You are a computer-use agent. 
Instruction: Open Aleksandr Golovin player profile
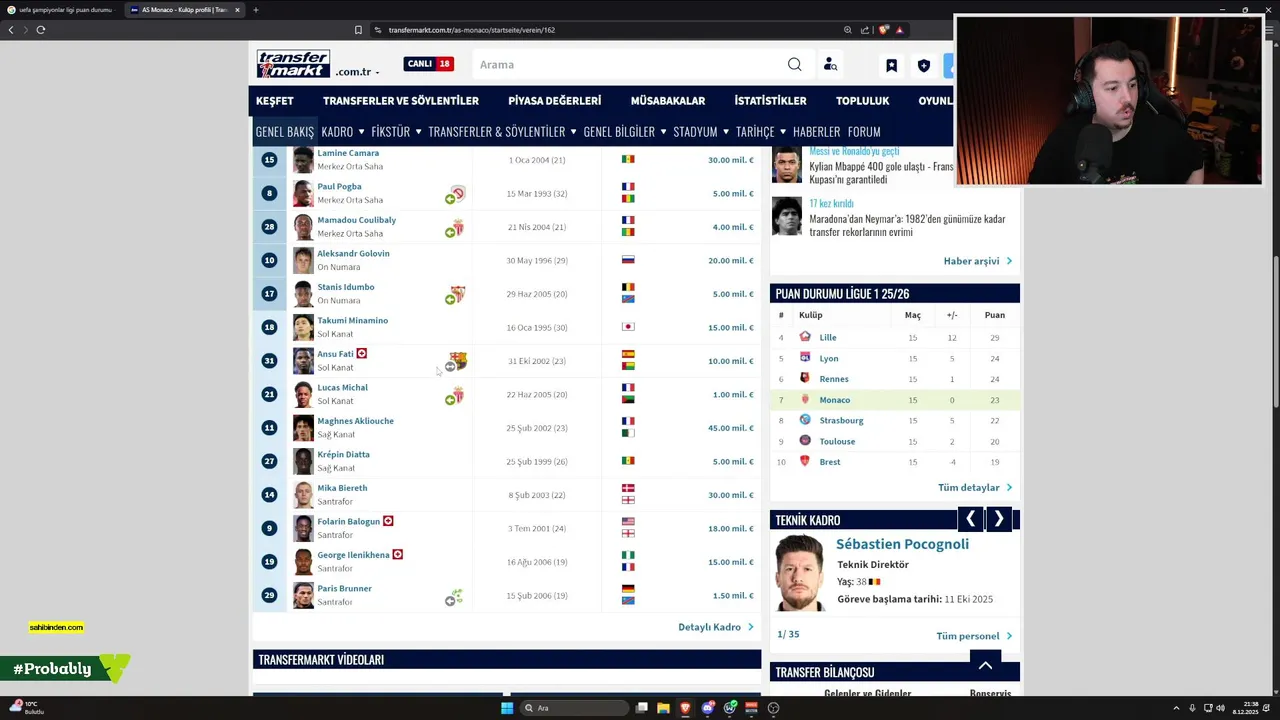pos(353,253)
